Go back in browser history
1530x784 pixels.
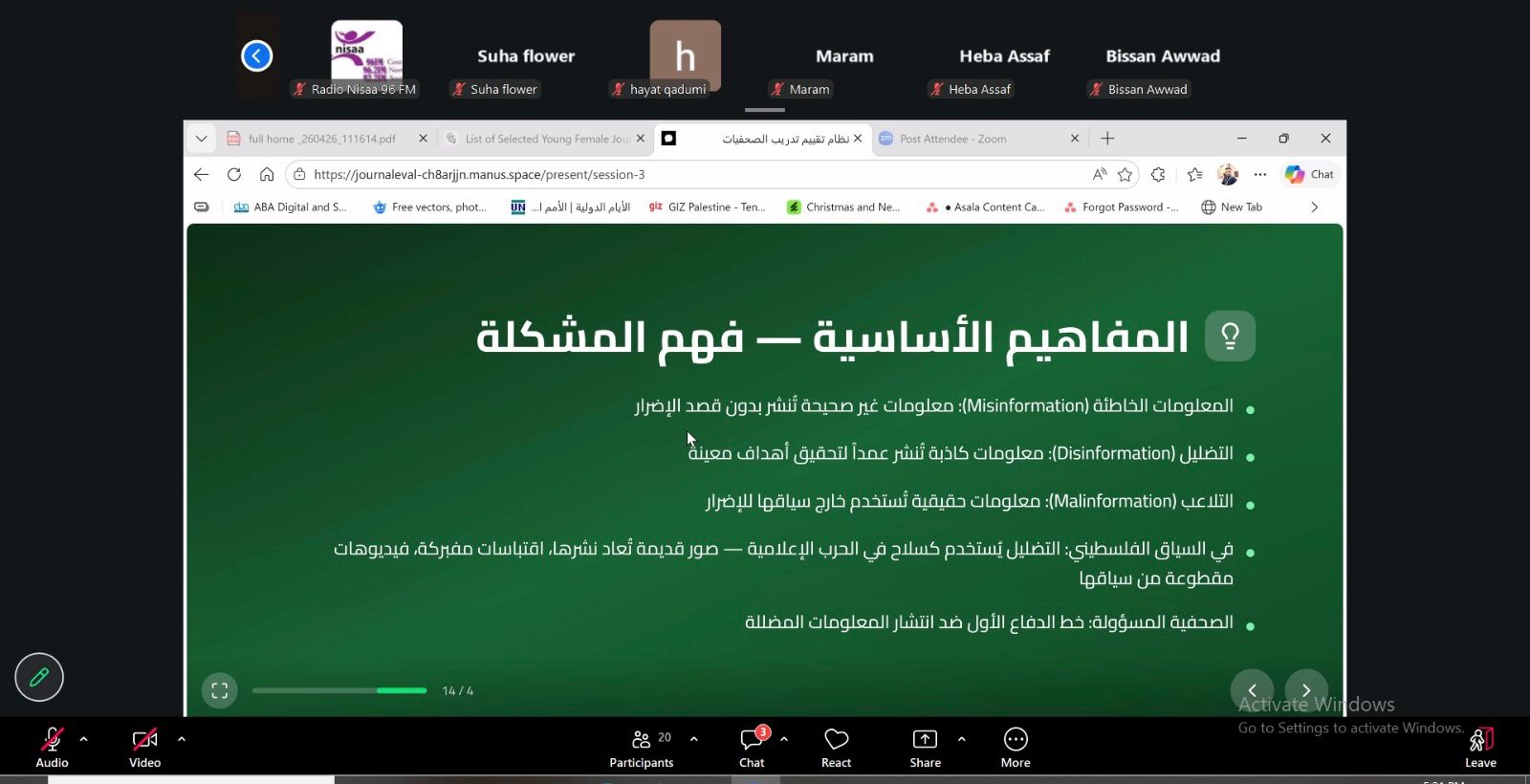(x=201, y=174)
